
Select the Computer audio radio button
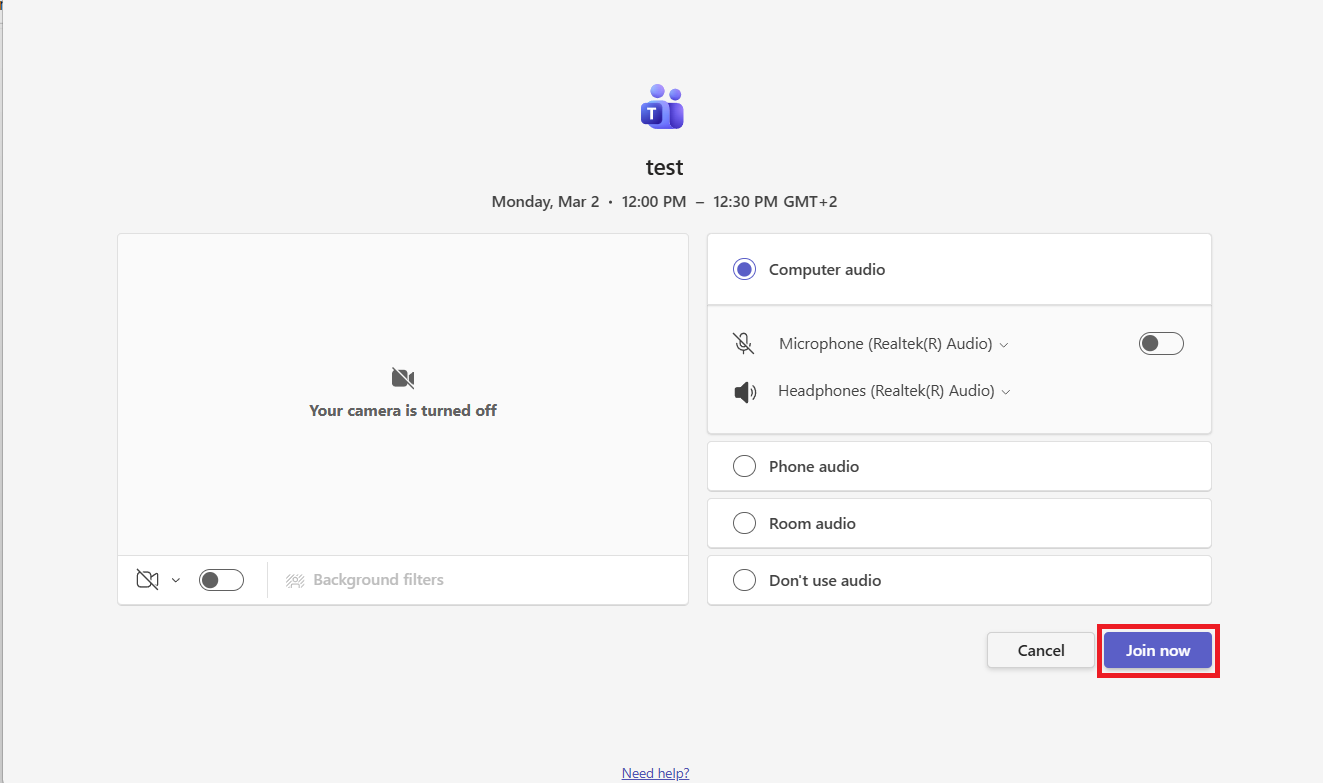pos(744,269)
